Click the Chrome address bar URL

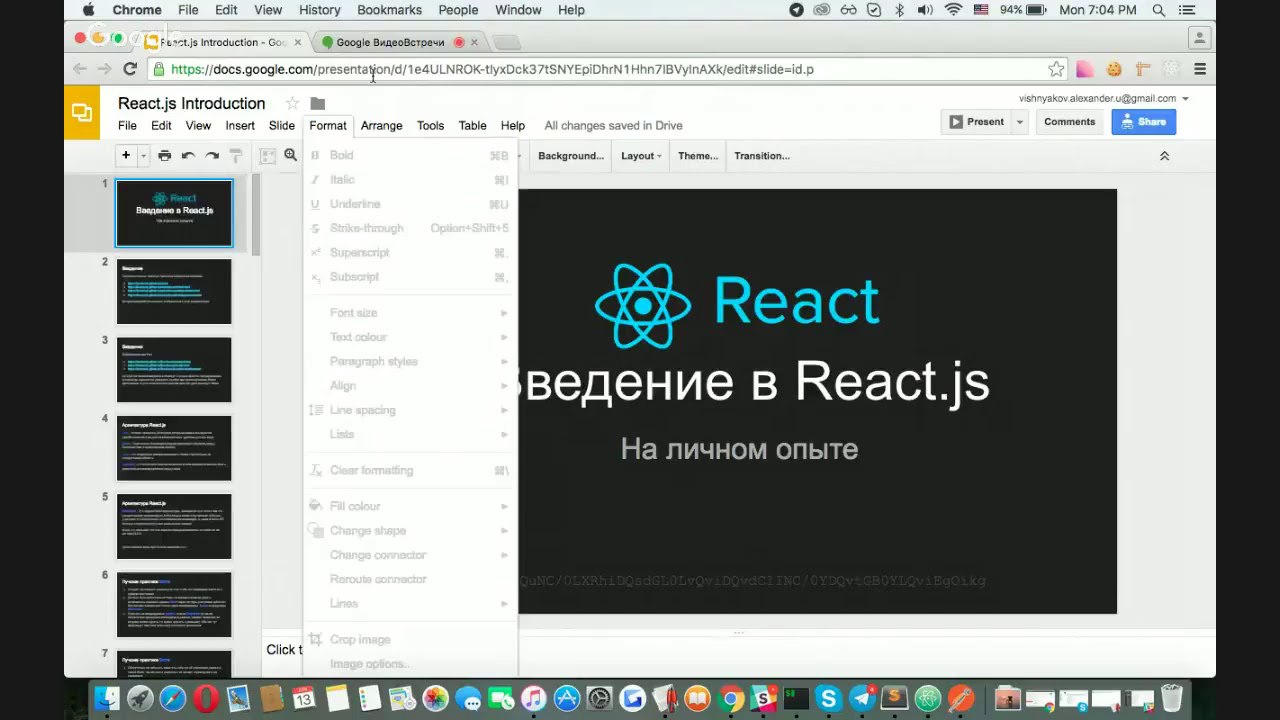tap(492, 69)
